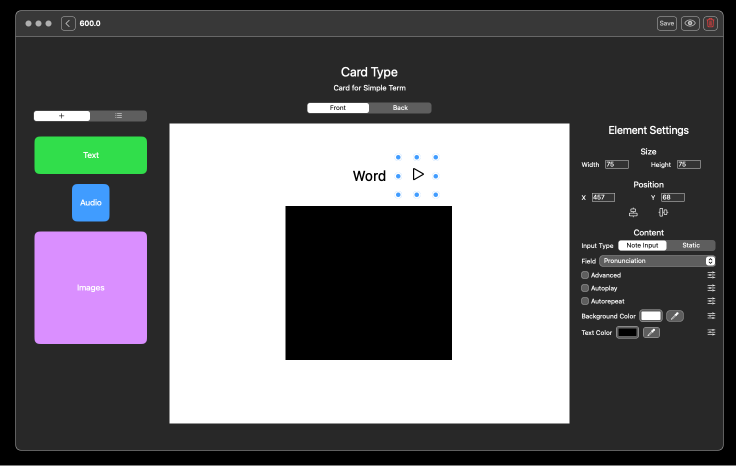Screen dimensions: 736x466
Task: Enable the Advanced checkbox
Action: 585,275
